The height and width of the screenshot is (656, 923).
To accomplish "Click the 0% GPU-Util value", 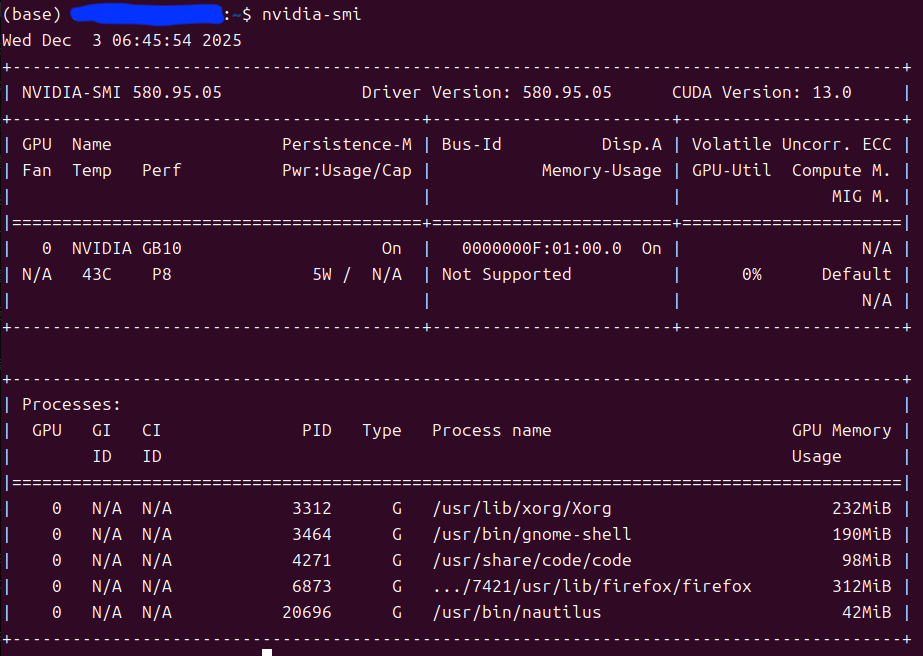I will coord(751,274).
